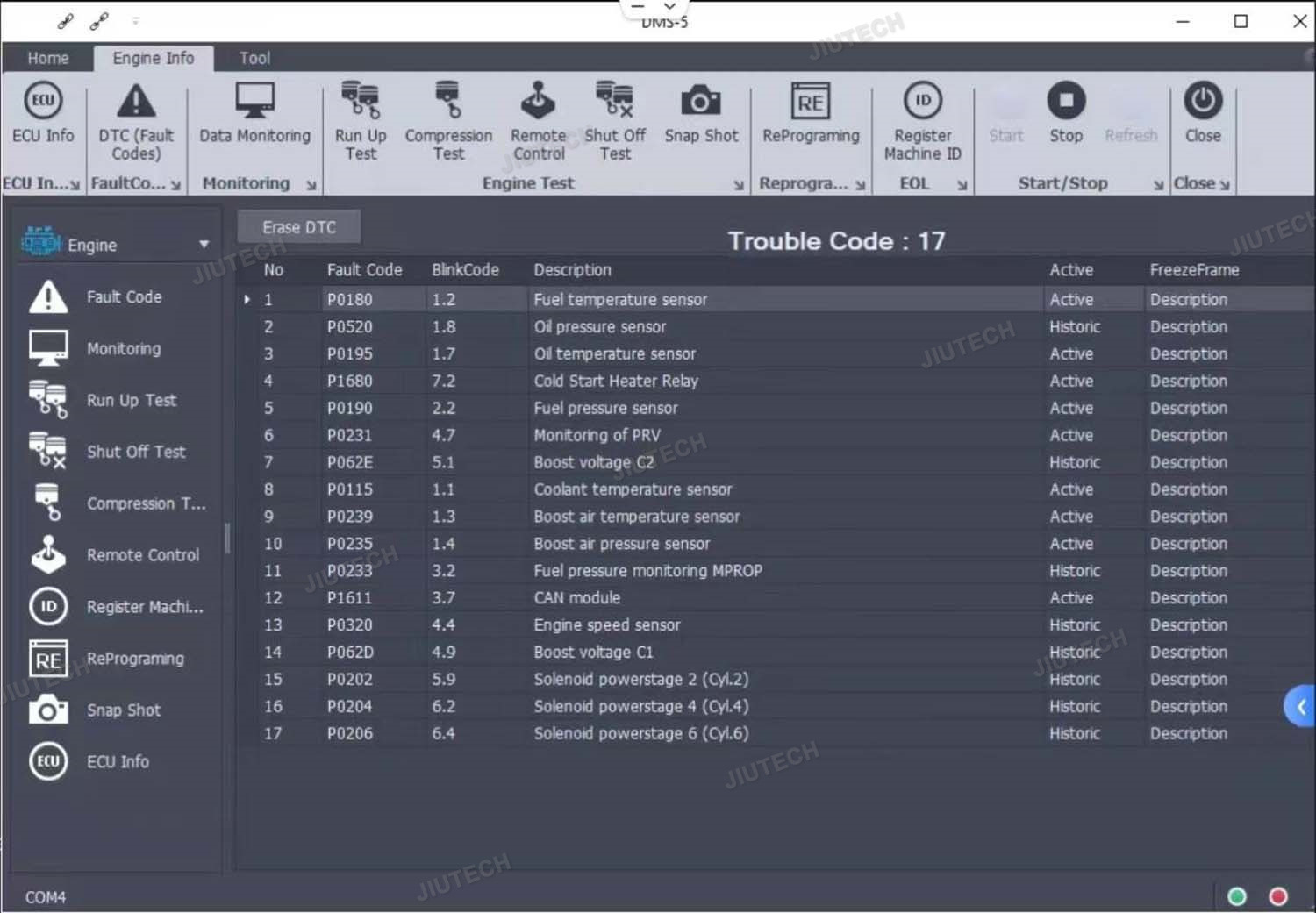This screenshot has height=913, width=1316.
Task: Open the Engine dropdown selector
Action: [204, 245]
